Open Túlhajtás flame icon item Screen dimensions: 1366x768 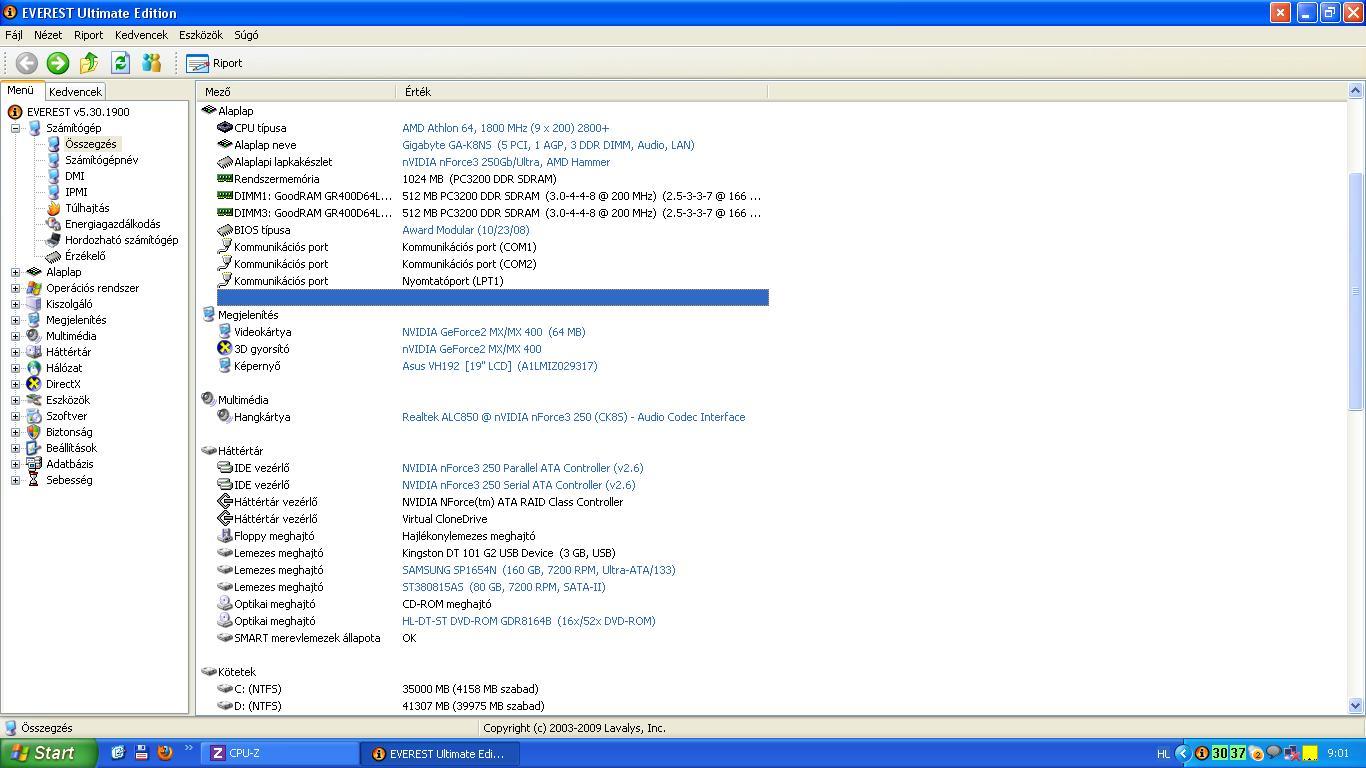(x=54, y=208)
